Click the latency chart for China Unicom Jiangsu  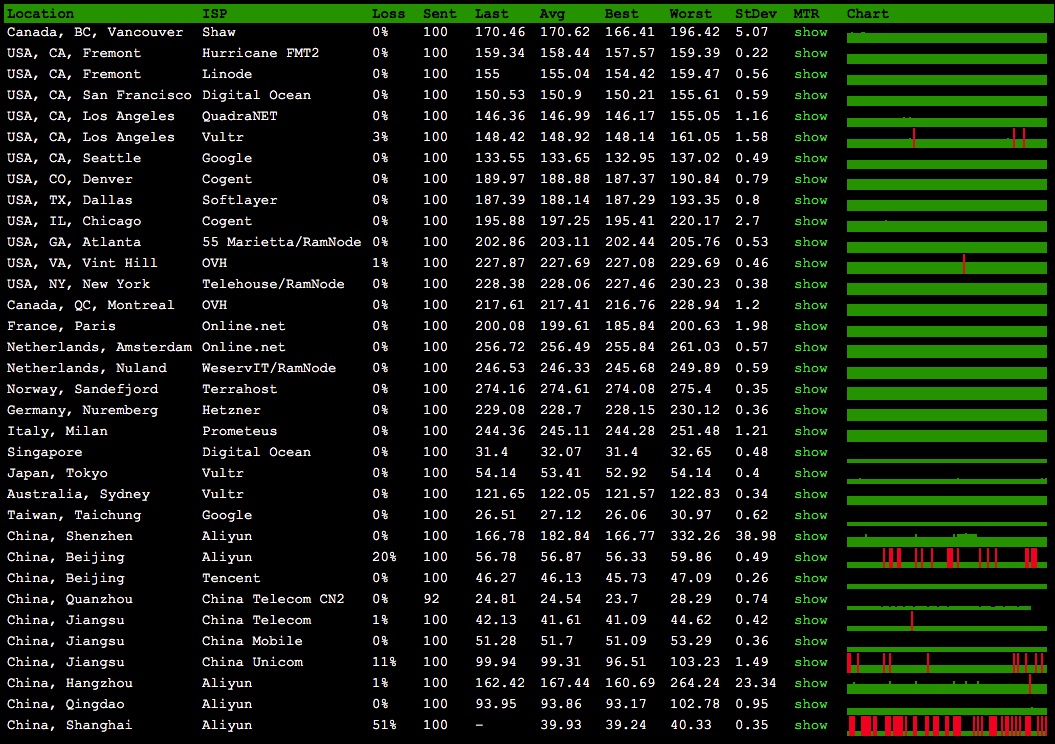coord(947,662)
